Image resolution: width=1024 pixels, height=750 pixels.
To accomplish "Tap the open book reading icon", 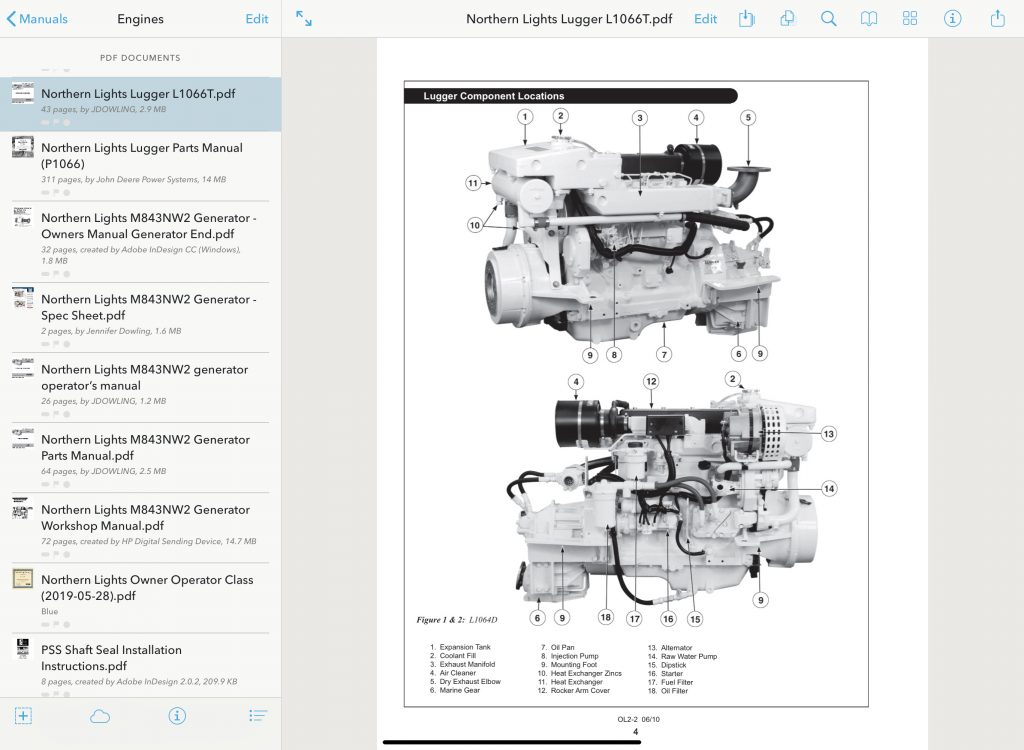I will pos(869,19).
